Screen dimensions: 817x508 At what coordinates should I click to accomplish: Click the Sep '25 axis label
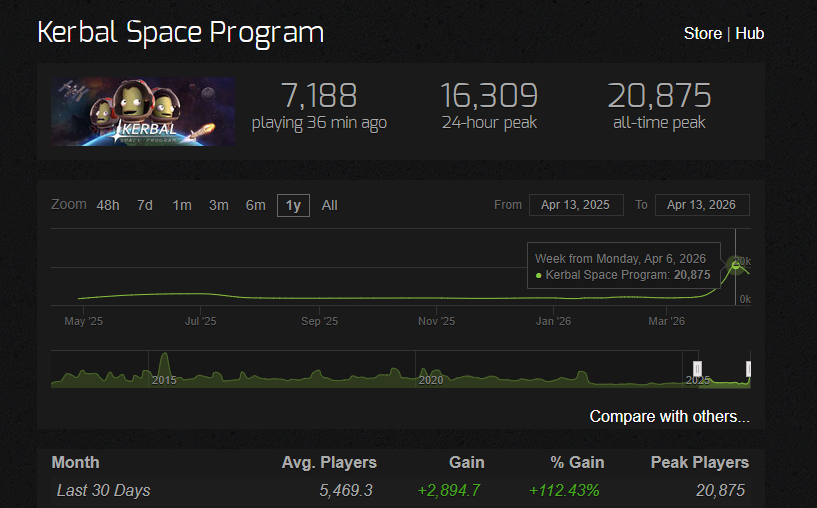pos(319,321)
